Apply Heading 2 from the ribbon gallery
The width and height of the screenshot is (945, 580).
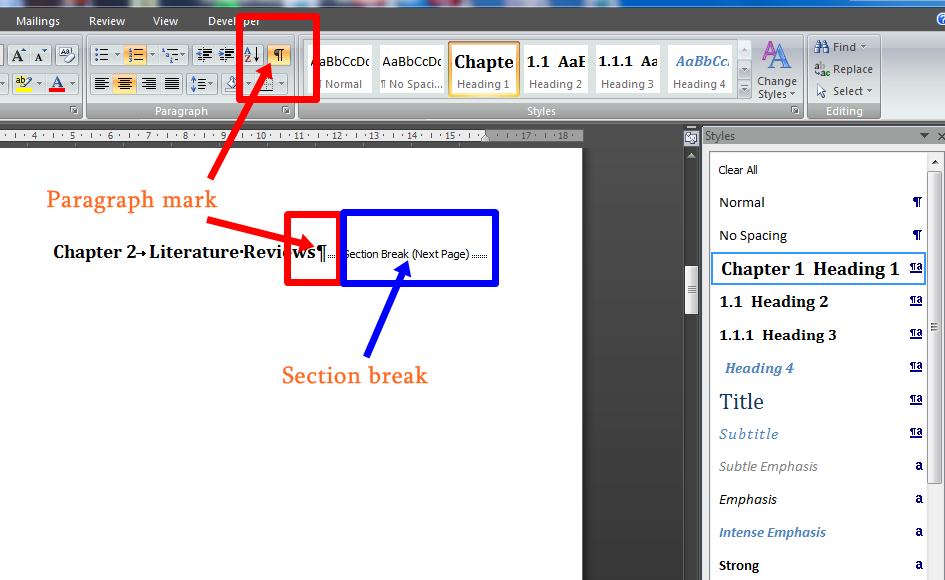555,69
